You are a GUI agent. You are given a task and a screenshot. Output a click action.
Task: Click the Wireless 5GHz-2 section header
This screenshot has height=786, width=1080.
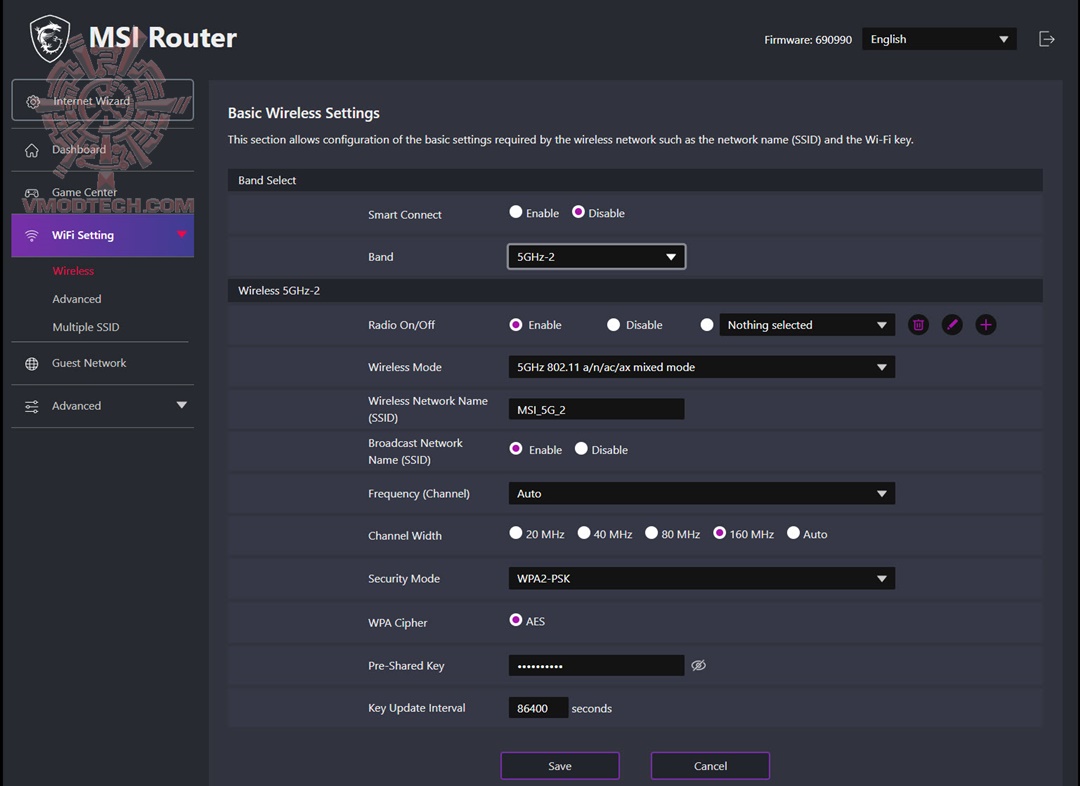click(x=635, y=291)
